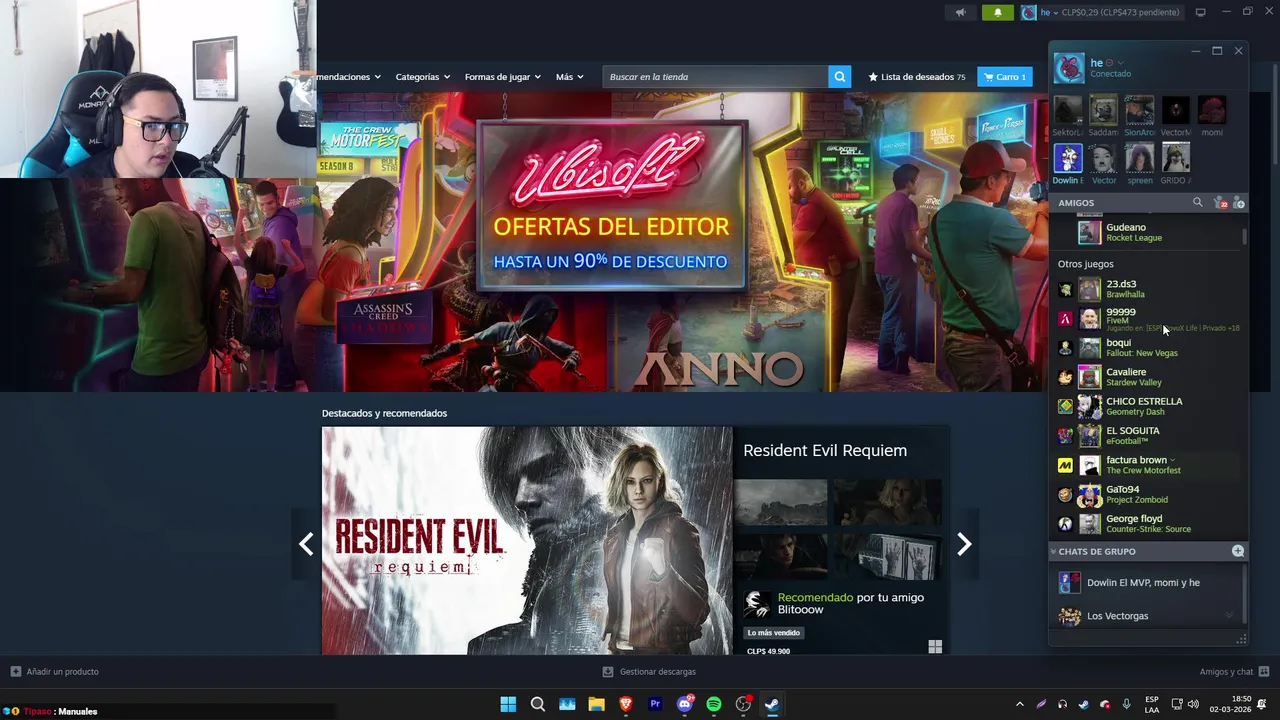Expand Los Vectorgas group chevron
Screen dimensions: 1280x720
click(x=1229, y=616)
